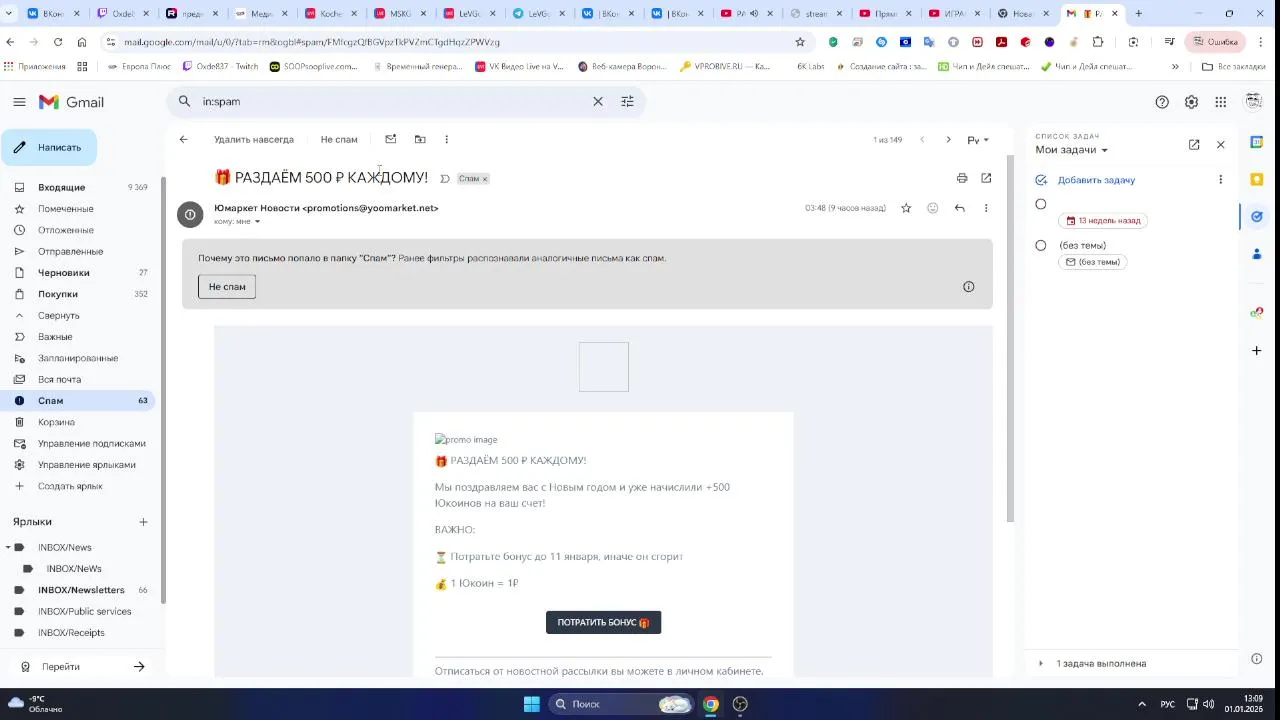This screenshot has width=1280, height=720.
Task: Collapse the INBOX/News label tree
Action: click(7, 547)
